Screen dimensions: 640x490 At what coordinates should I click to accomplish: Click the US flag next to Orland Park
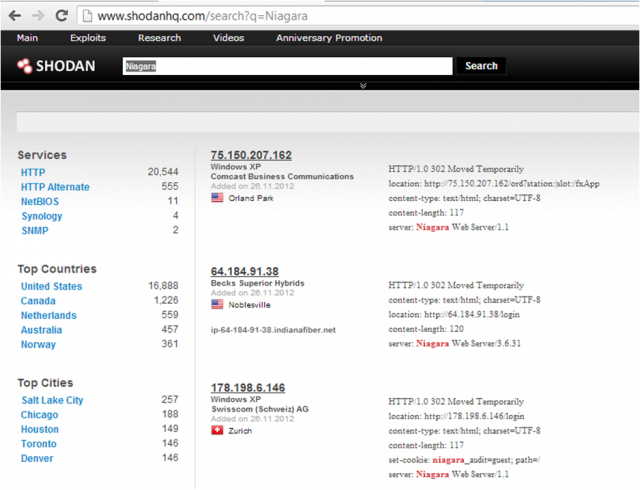[217, 198]
